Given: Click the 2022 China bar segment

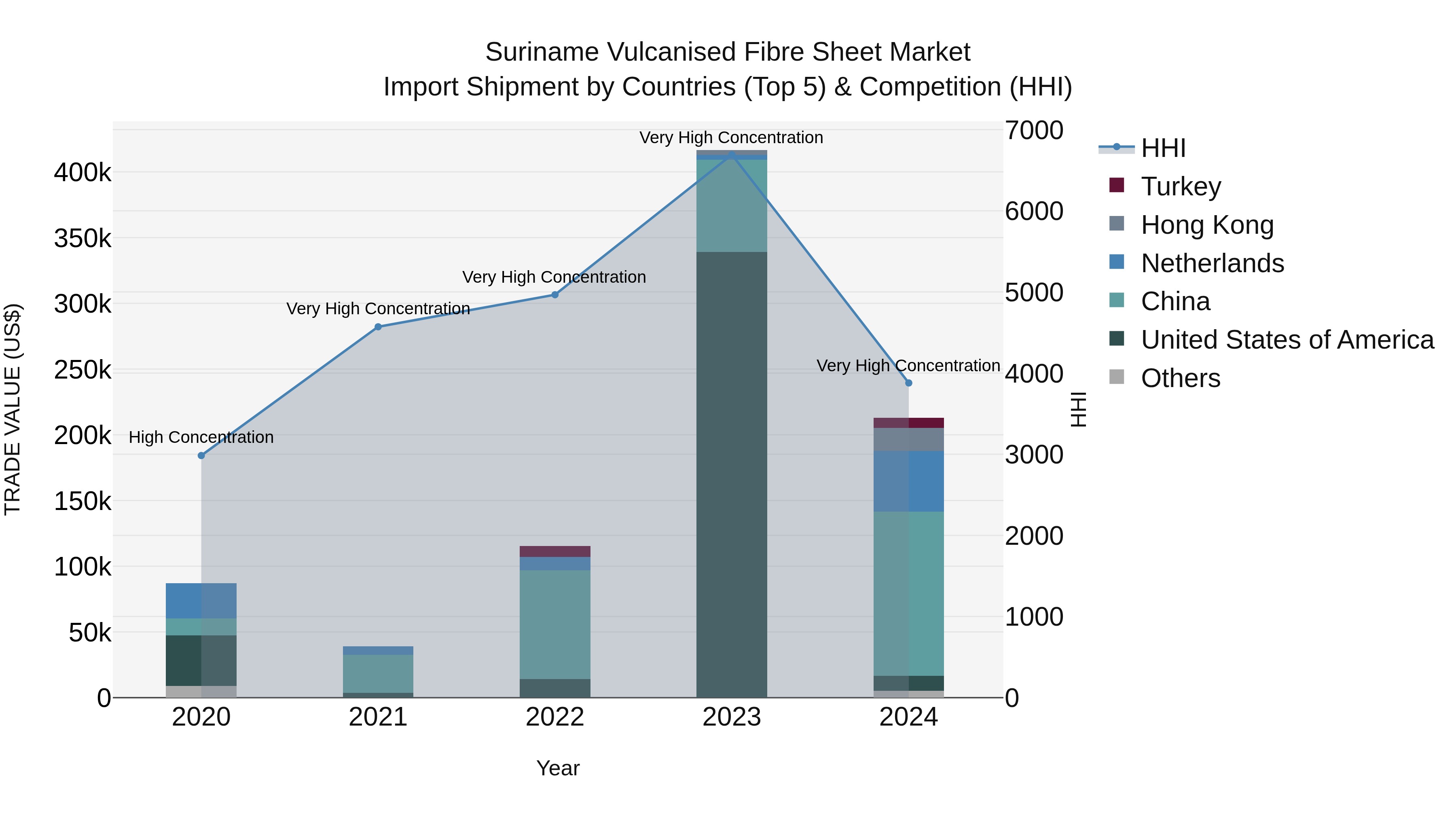Looking at the screenshot, I should point(555,624).
